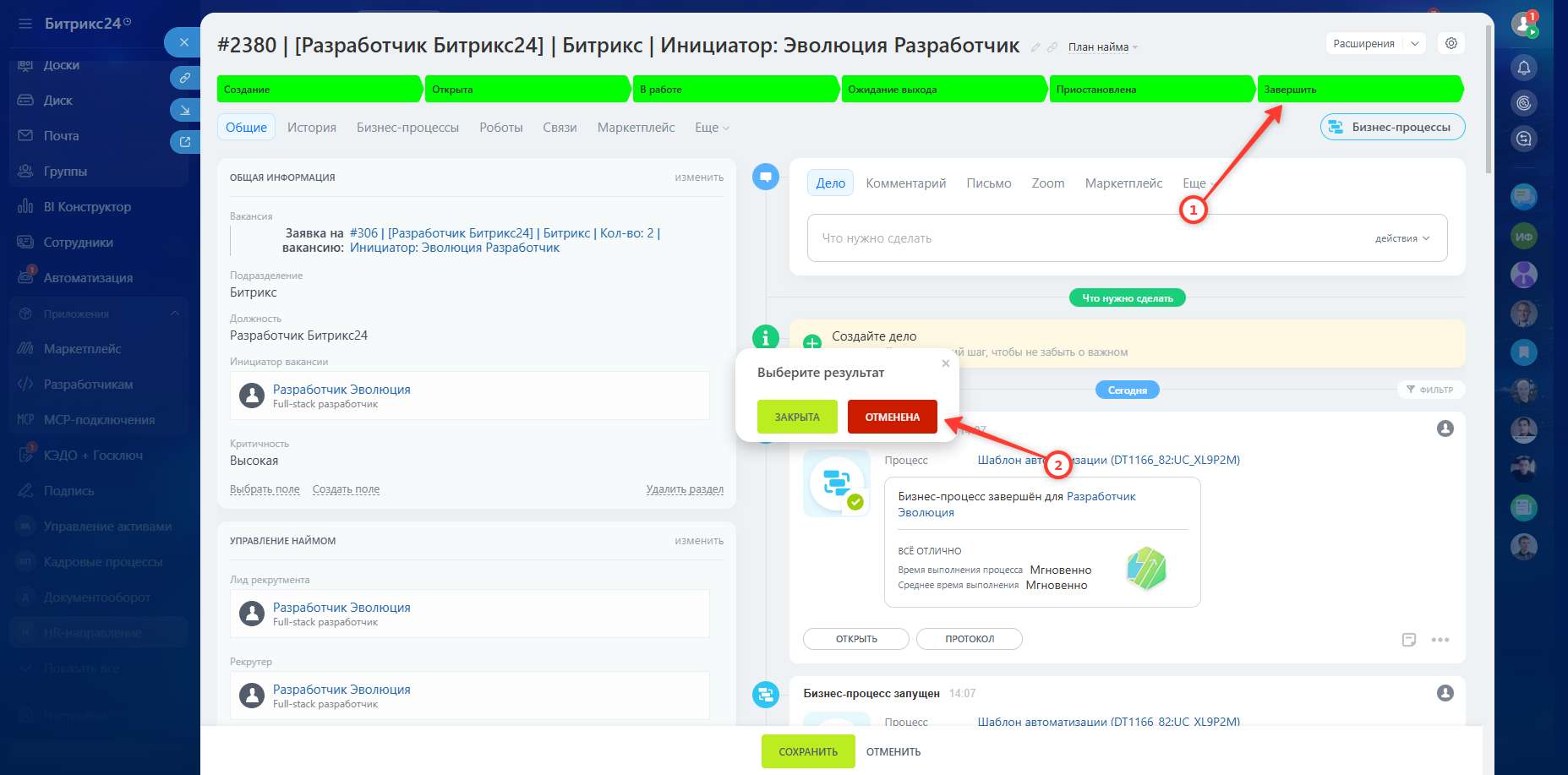Open the Бизнес-процессы tab
Image resolution: width=1568 pixels, height=775 pixels.
pyautogui.click(x=407, y=128)
